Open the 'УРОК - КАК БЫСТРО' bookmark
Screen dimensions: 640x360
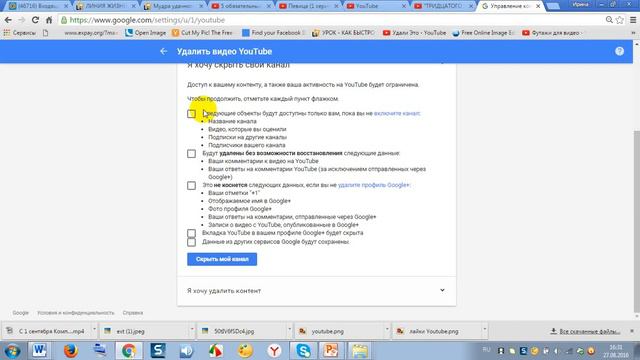point(343,33)
